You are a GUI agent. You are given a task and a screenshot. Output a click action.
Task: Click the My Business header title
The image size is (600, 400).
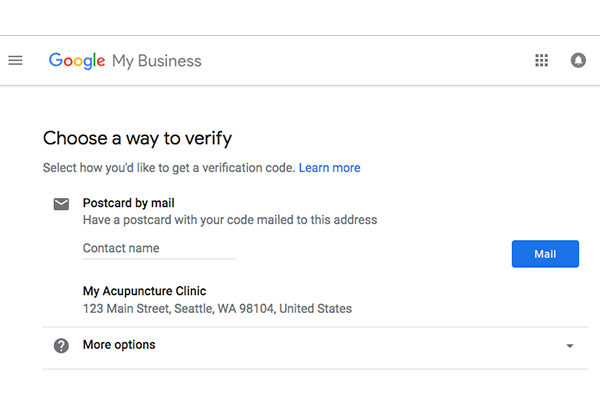[157, 61]
